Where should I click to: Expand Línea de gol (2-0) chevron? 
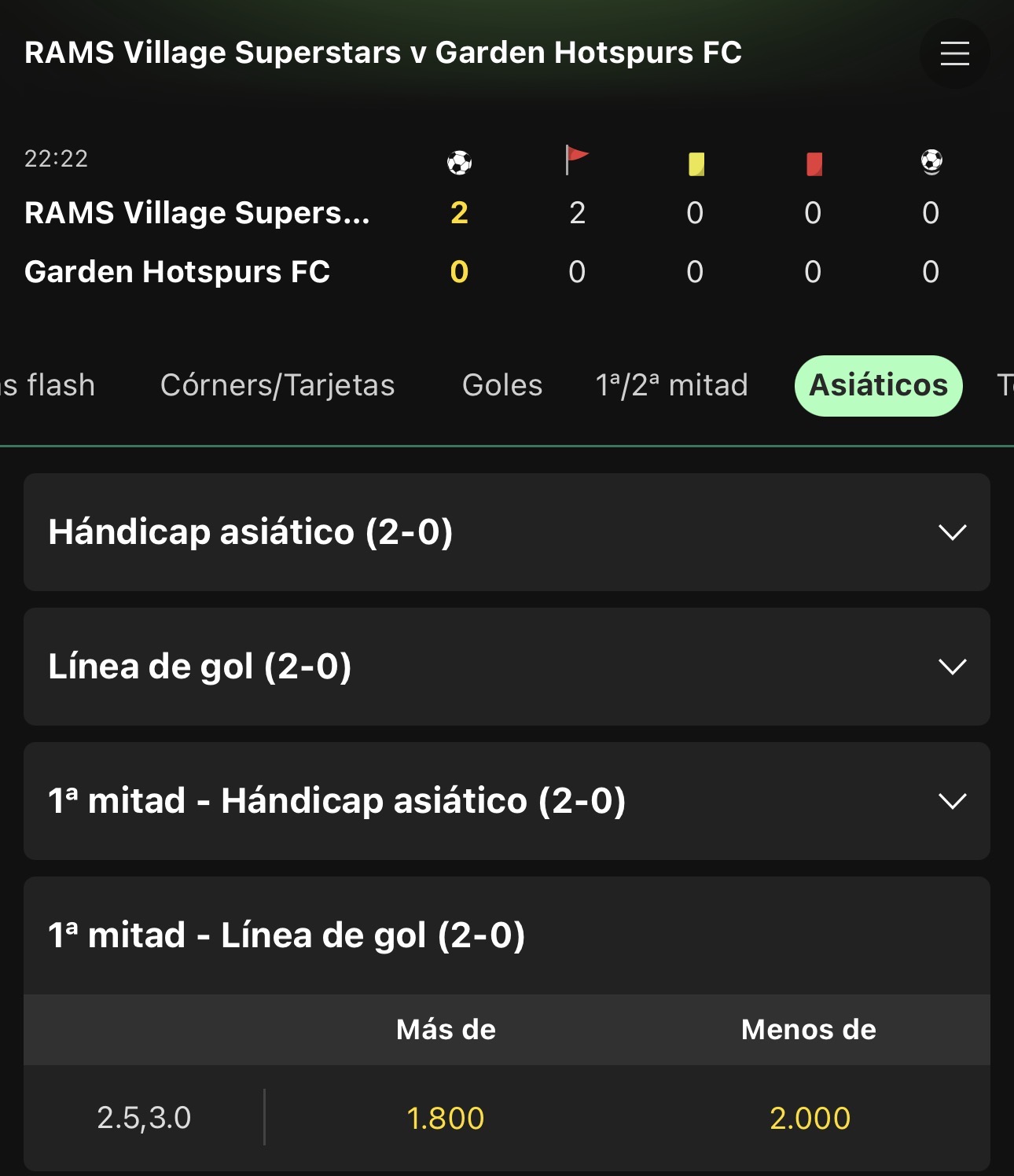pos(952,667)
